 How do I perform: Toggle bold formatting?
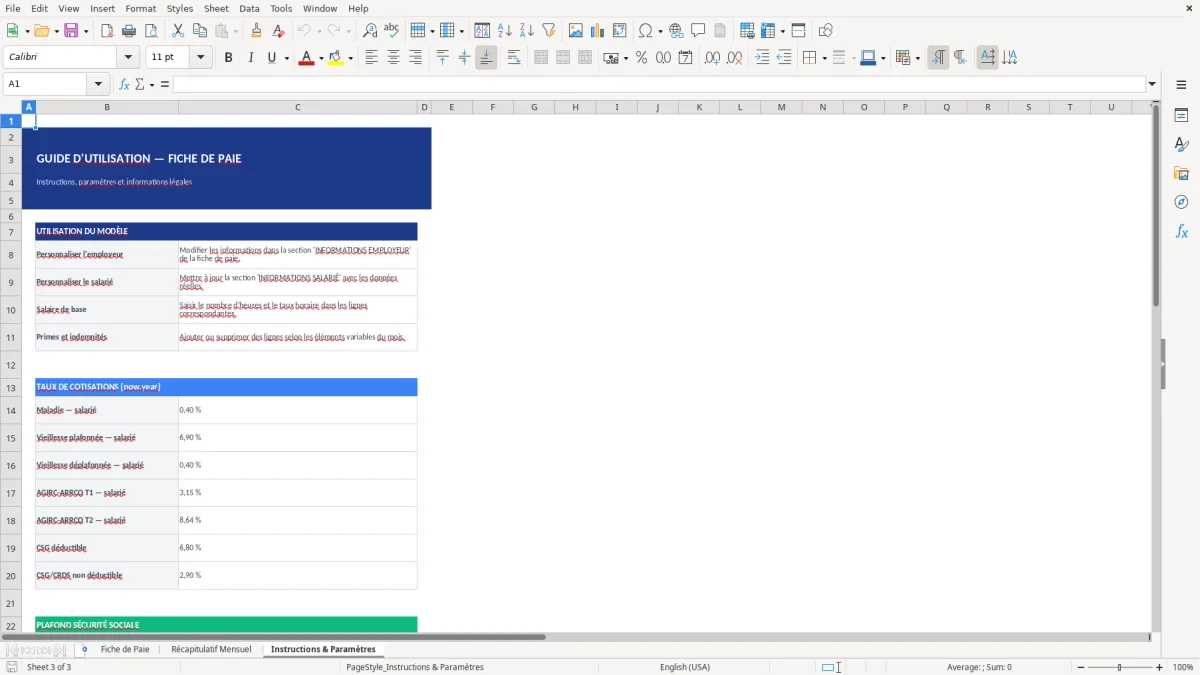[228, 57]
